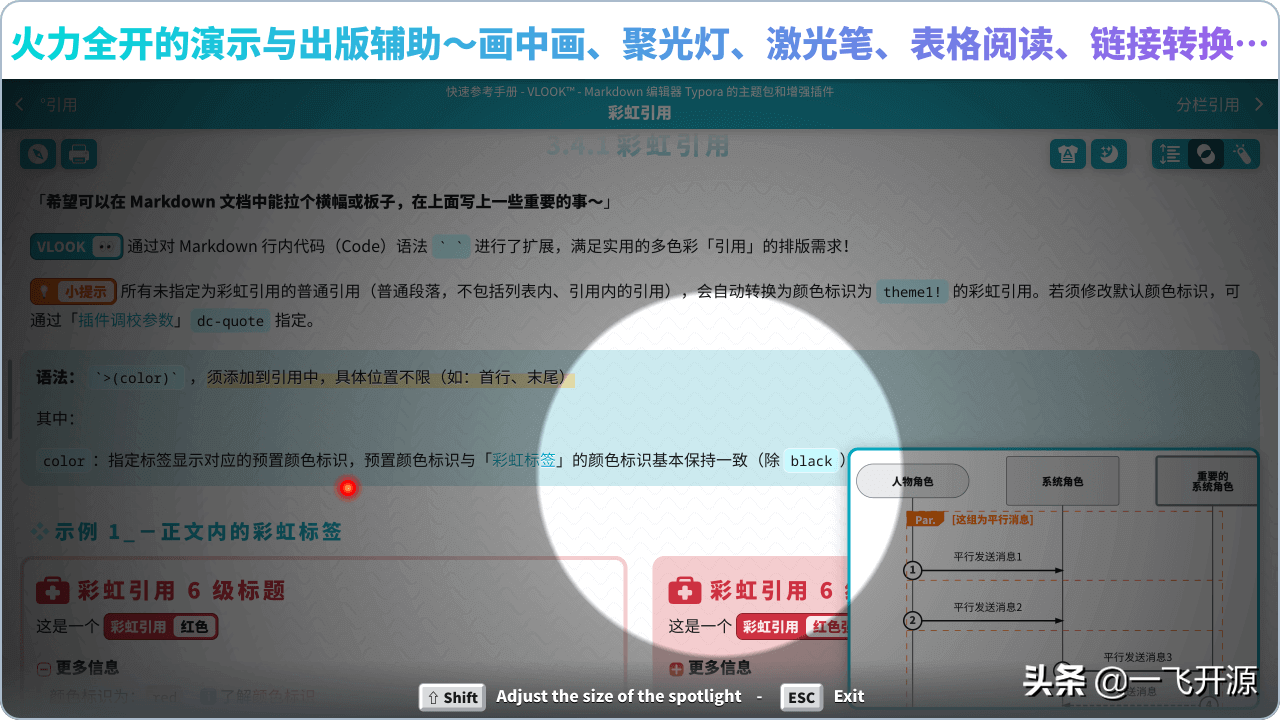The width and height of the screenshot is (1280, 720).
Task: Click 平行发送消息2 label in diagram
Action: [987, 607]
